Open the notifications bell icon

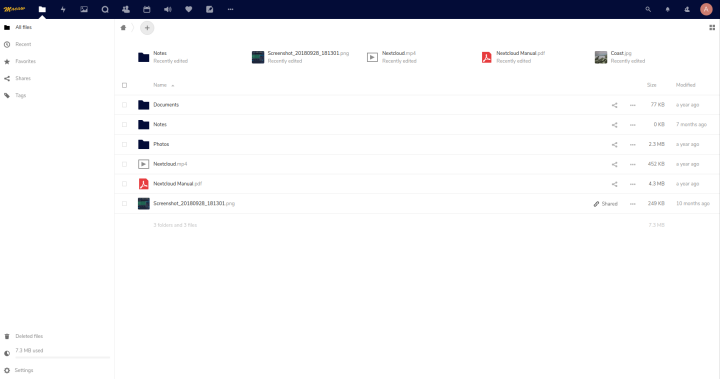tap(668, 9)
